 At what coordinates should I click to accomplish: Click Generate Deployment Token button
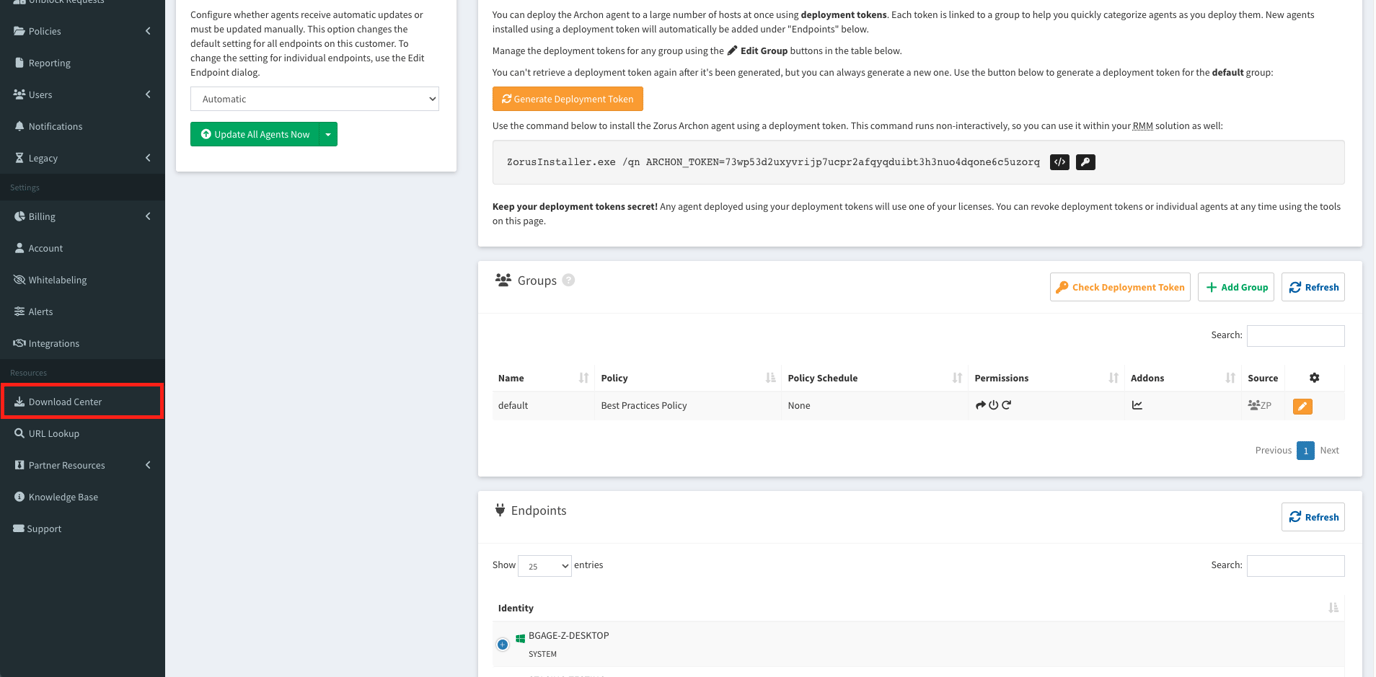(x=567, y=99)
